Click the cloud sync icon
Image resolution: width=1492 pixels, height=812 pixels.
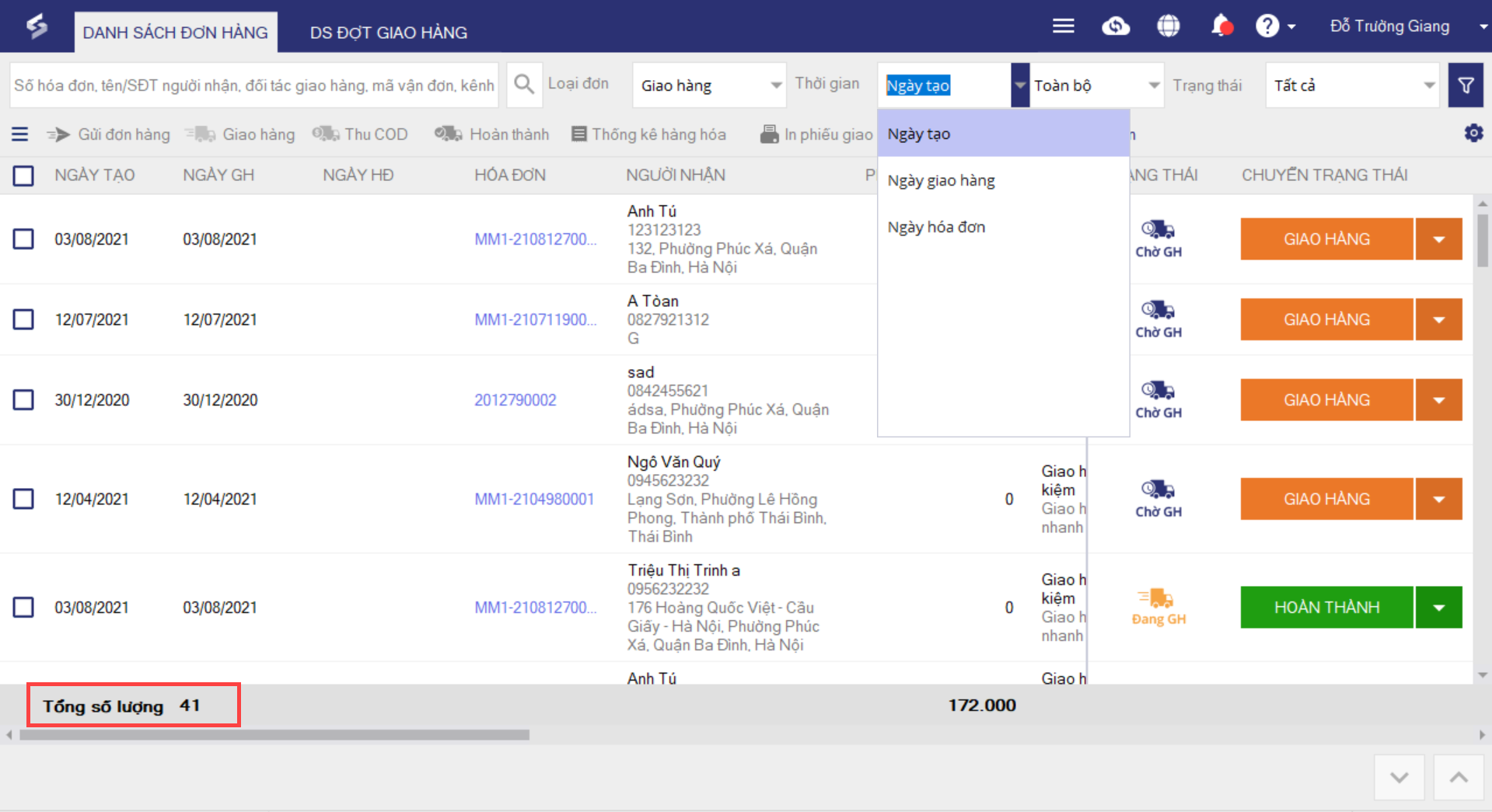[x=1116, y=26]
